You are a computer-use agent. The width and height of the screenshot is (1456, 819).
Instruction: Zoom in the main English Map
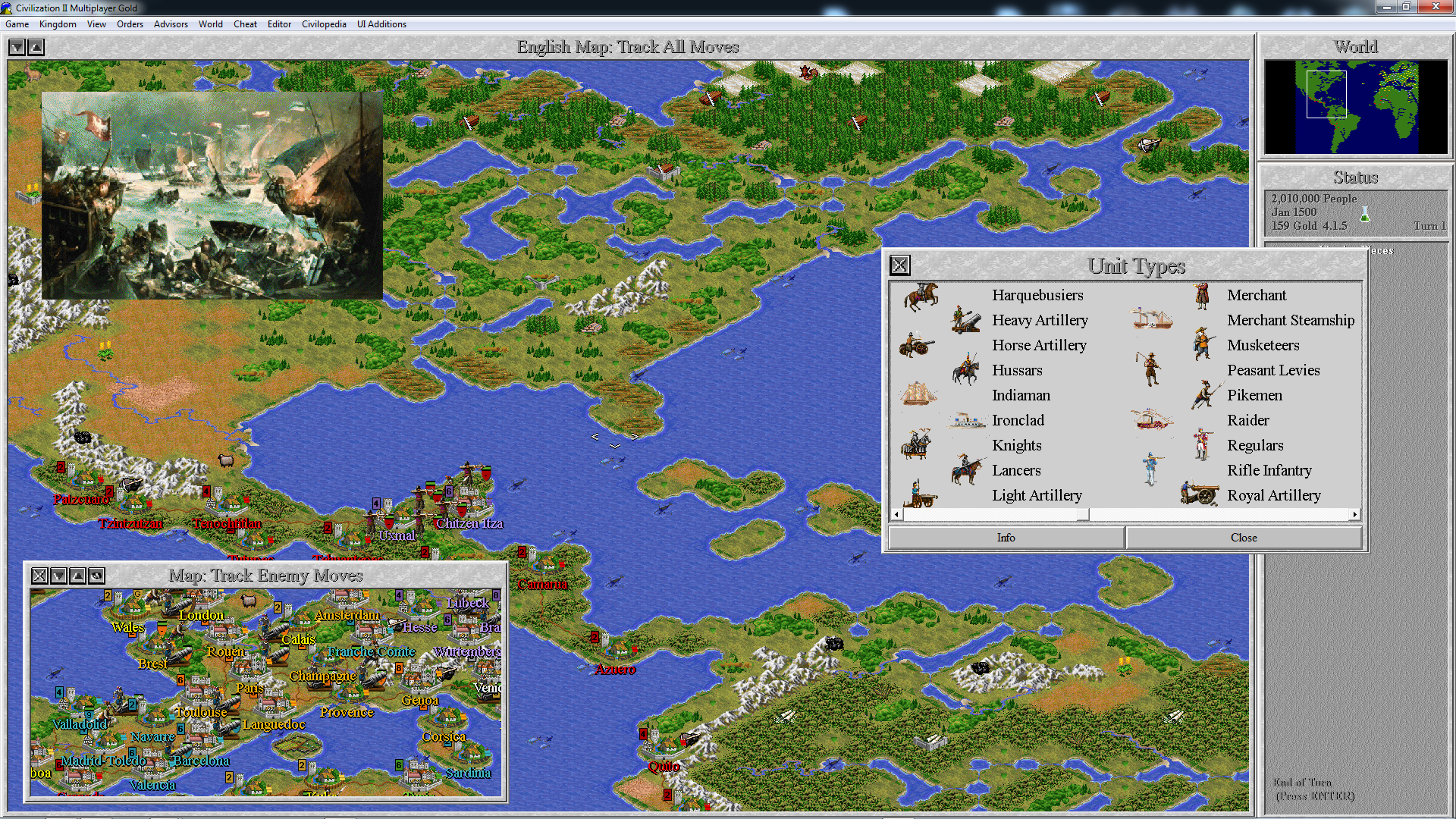tap(36, 47)
